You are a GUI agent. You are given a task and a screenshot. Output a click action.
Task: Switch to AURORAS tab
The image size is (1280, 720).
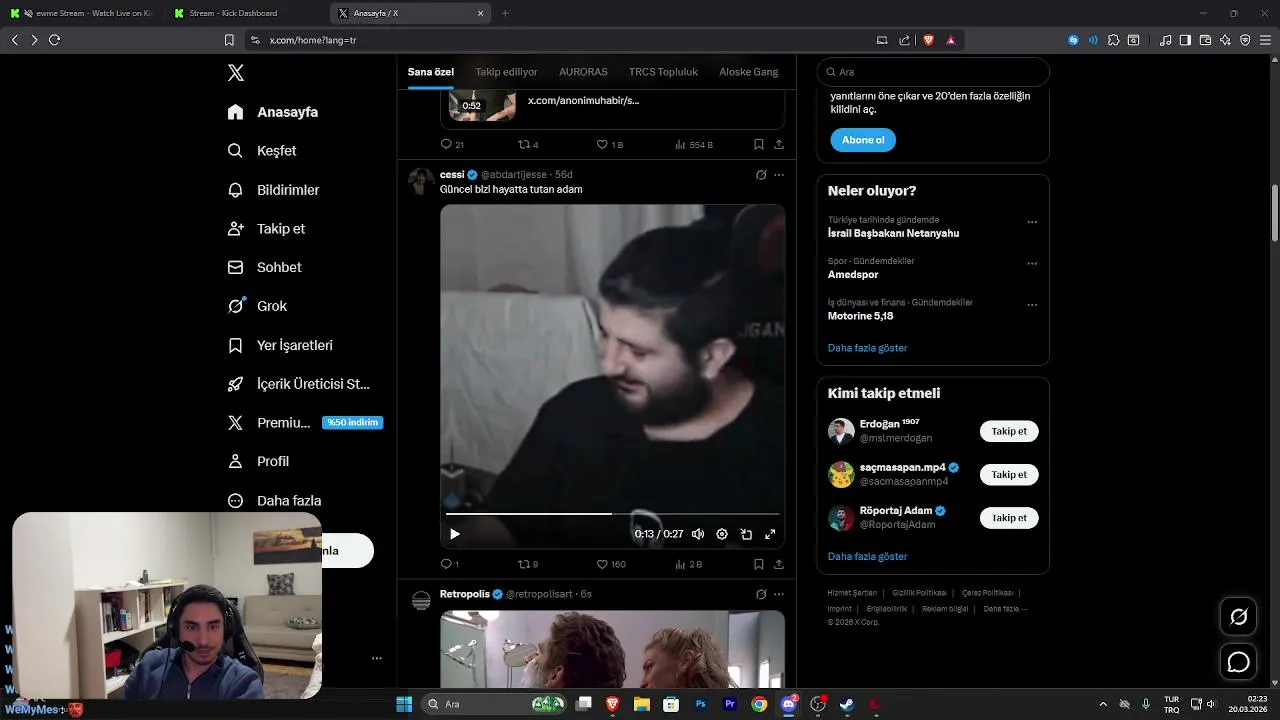tap(583, 72)
